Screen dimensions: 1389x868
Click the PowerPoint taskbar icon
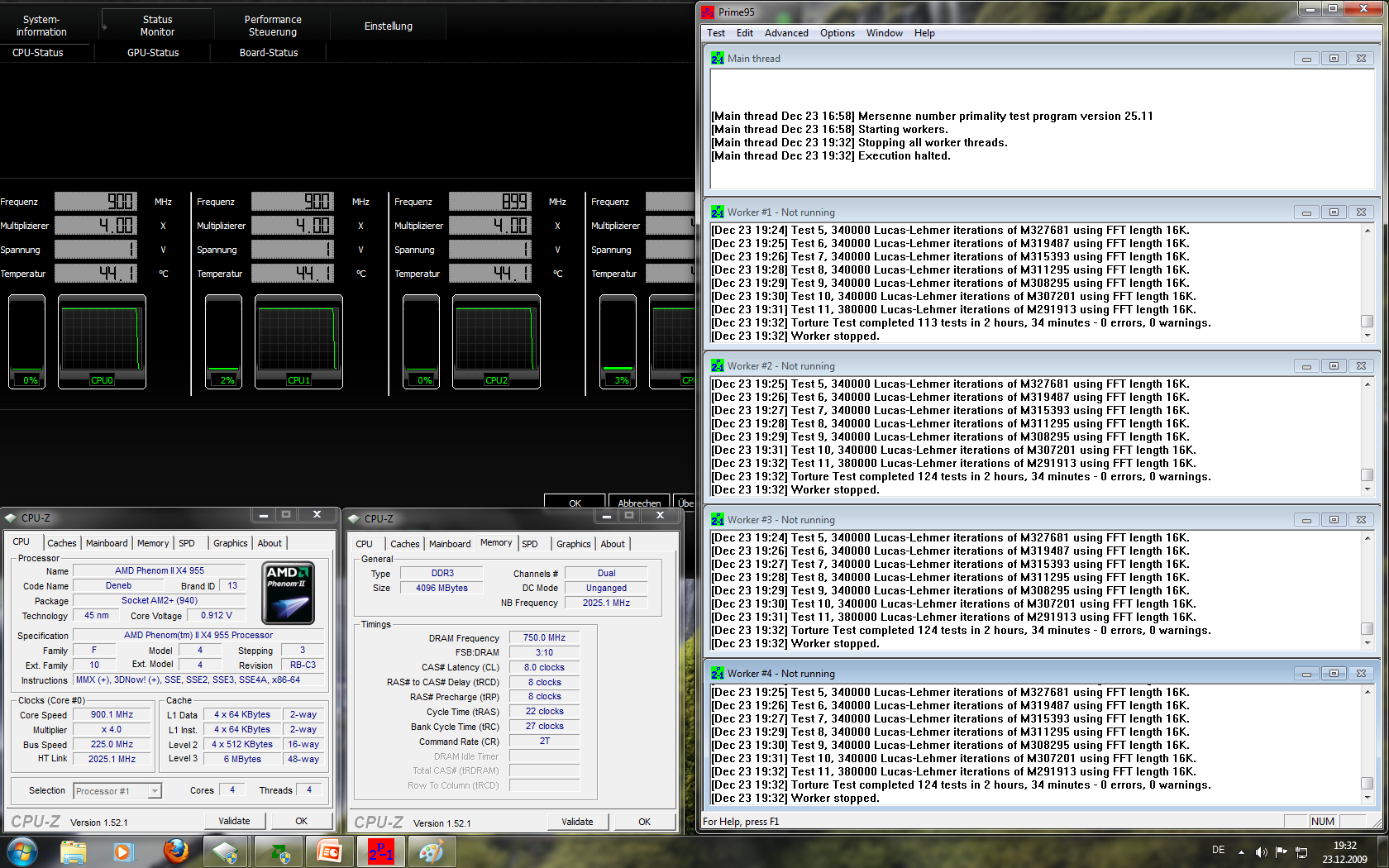click(330, 851)
